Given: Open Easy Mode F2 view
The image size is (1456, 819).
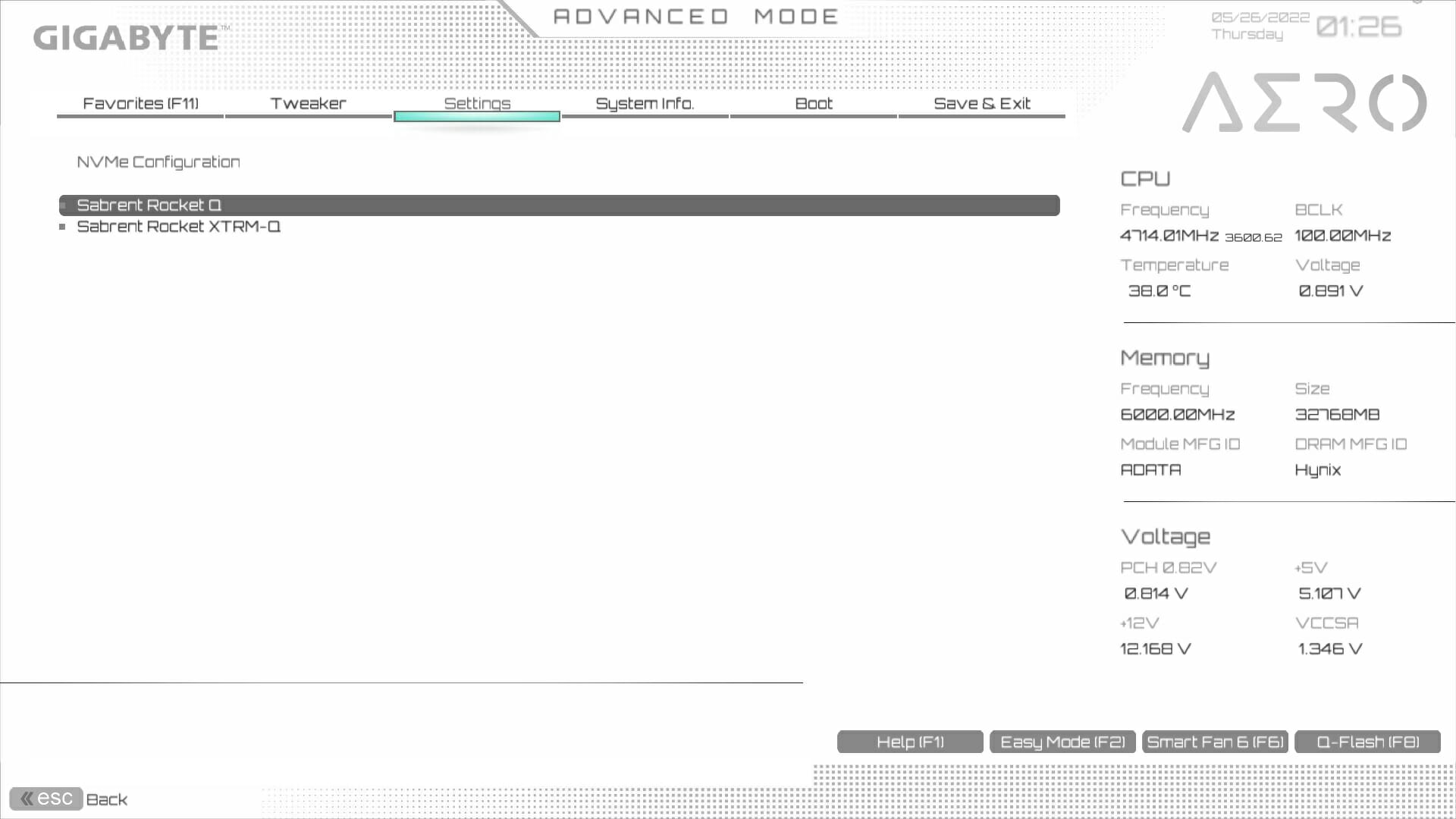Looking at the screenshot, I should pyautogui.click(x=1062, y=741).
